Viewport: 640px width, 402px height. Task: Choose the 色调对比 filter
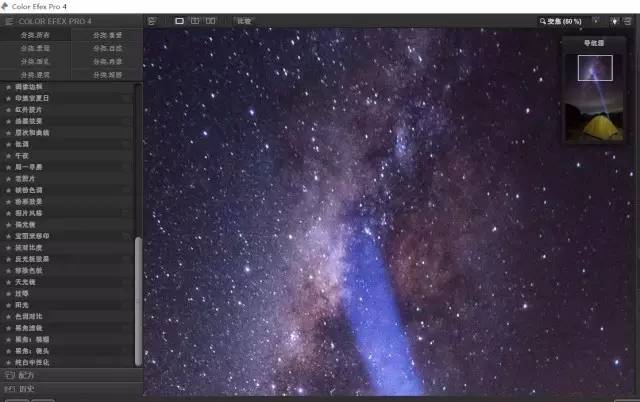pos(67,316)
